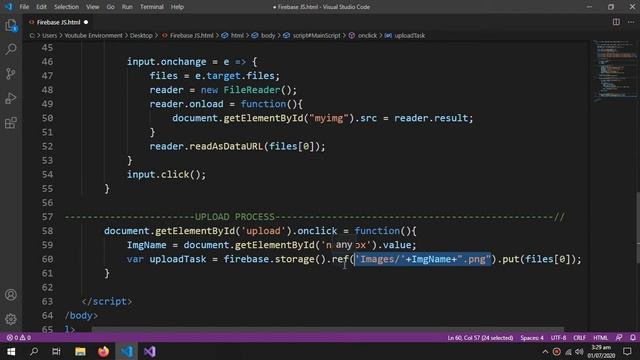Open the Edit menu

41,7
